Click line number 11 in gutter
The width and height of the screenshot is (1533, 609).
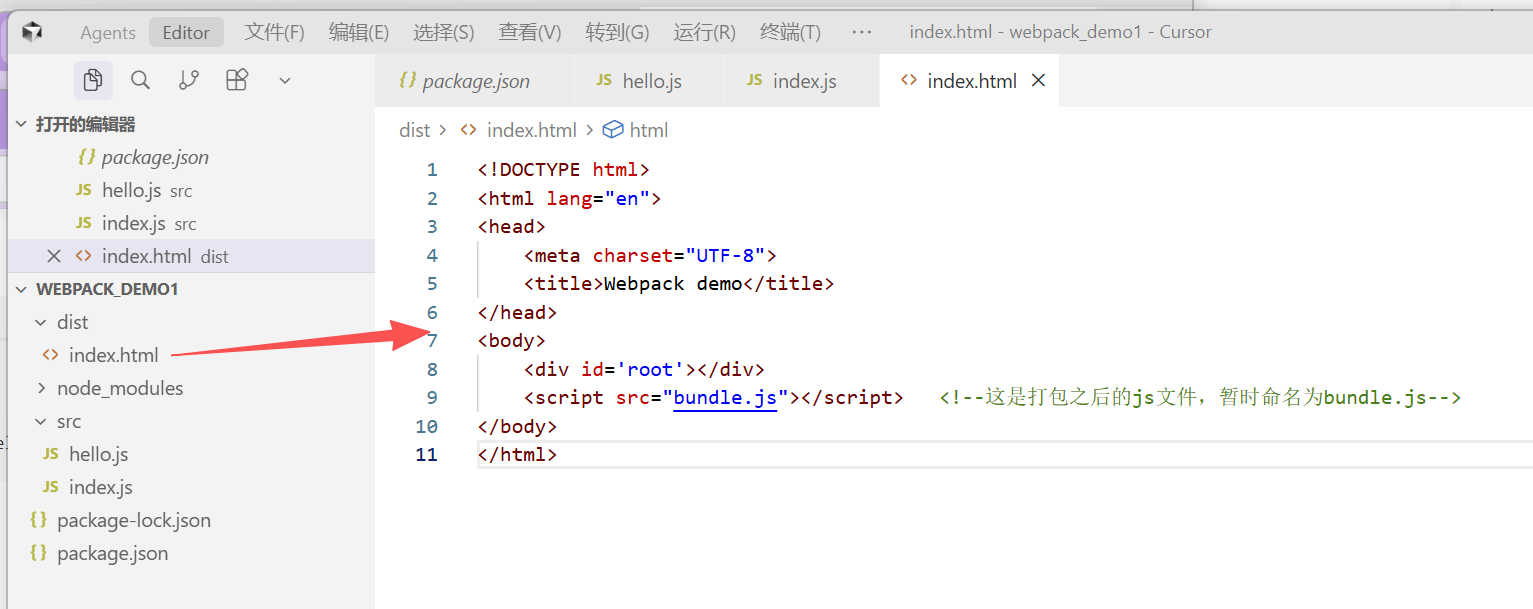[427, 455]
